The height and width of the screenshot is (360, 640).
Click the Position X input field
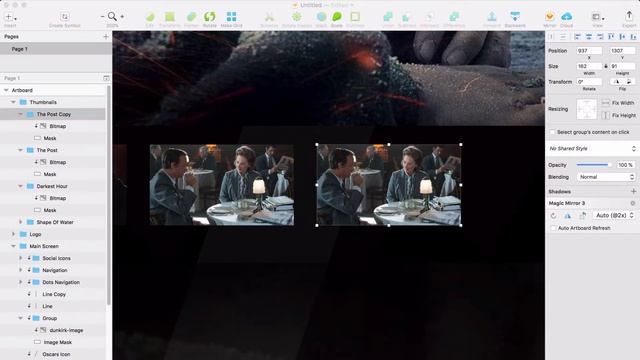click(x=589, y=51)
